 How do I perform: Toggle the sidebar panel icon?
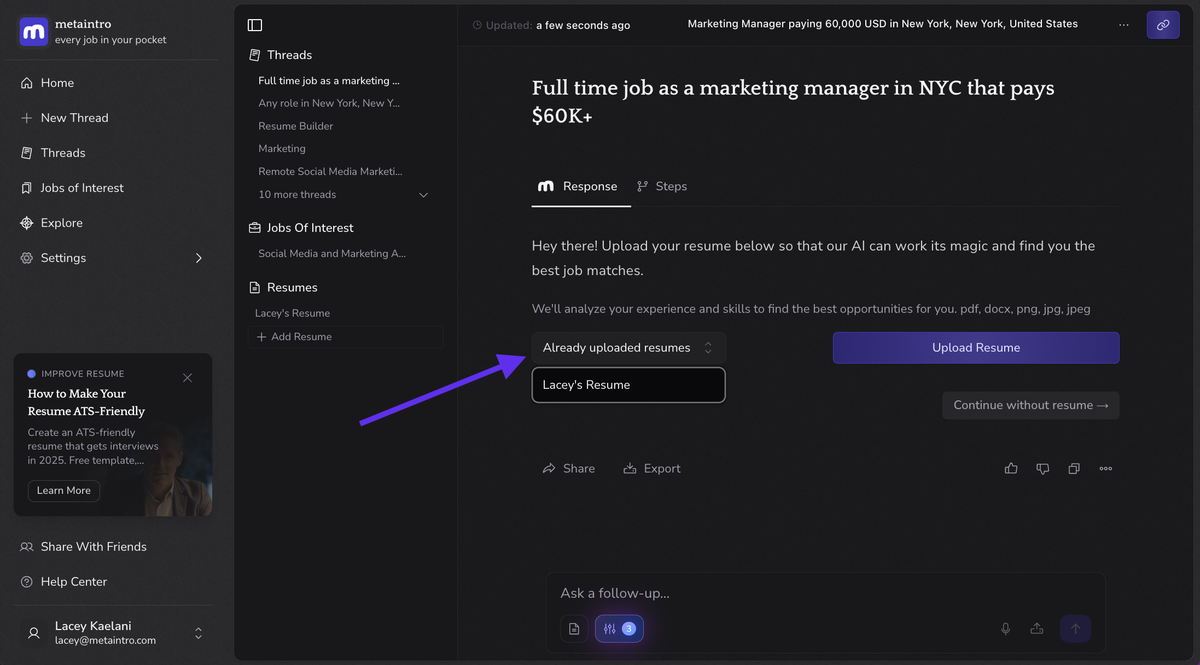[x=255, y=25]
